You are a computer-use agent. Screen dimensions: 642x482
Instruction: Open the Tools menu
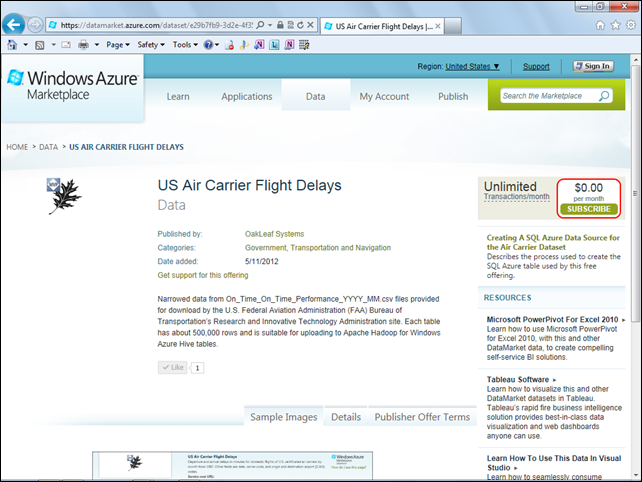click(x=185, y=45)
